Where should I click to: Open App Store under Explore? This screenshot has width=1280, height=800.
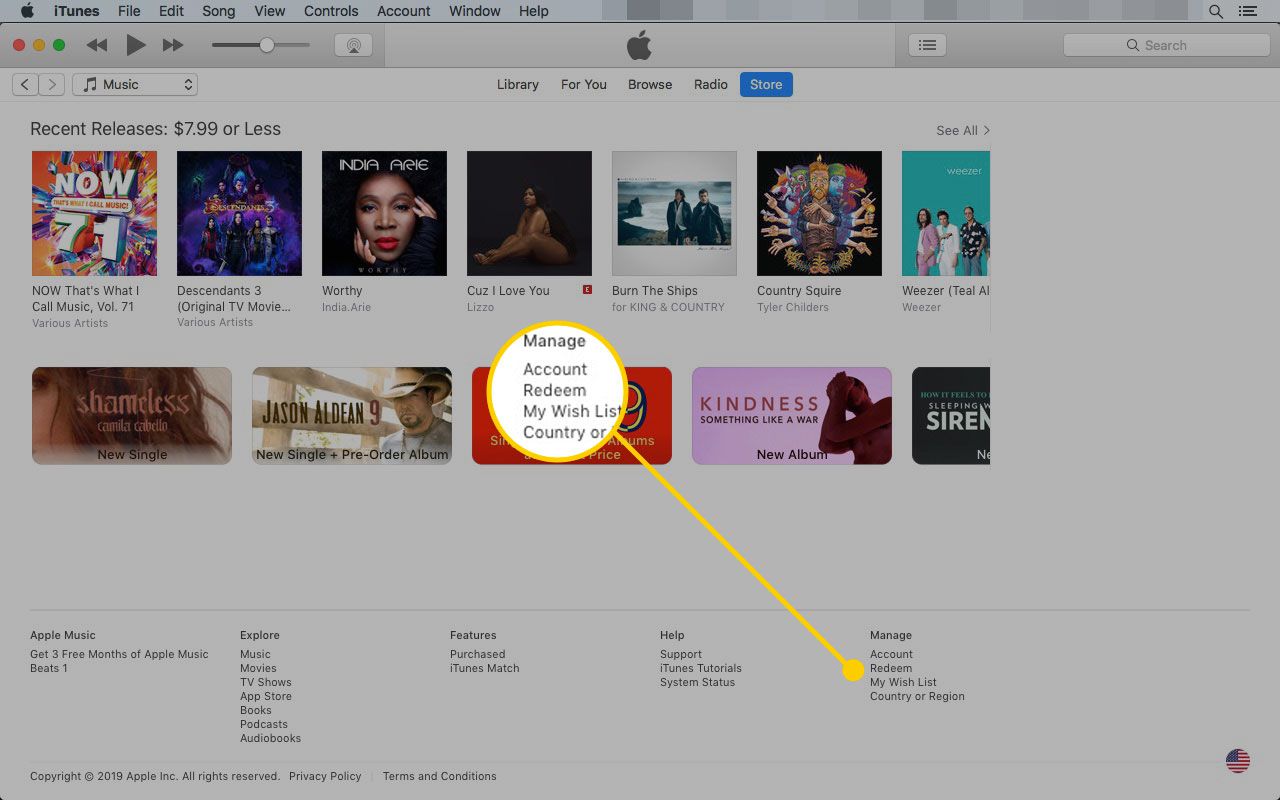pos(266,696)
